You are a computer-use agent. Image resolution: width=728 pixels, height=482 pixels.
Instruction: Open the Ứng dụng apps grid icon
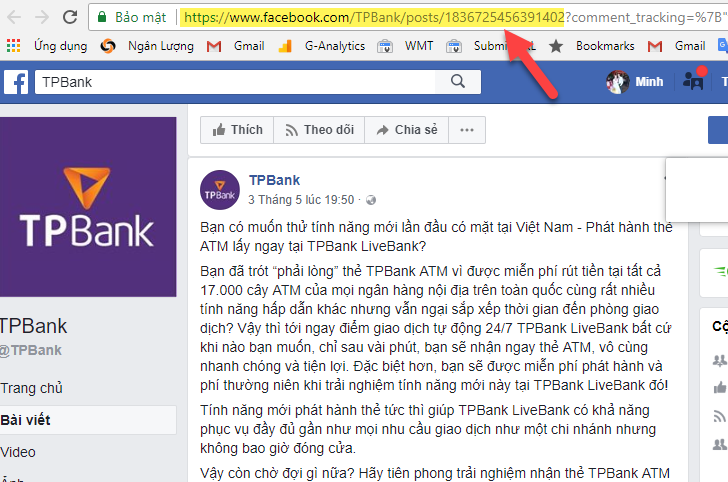click(13, 46)
